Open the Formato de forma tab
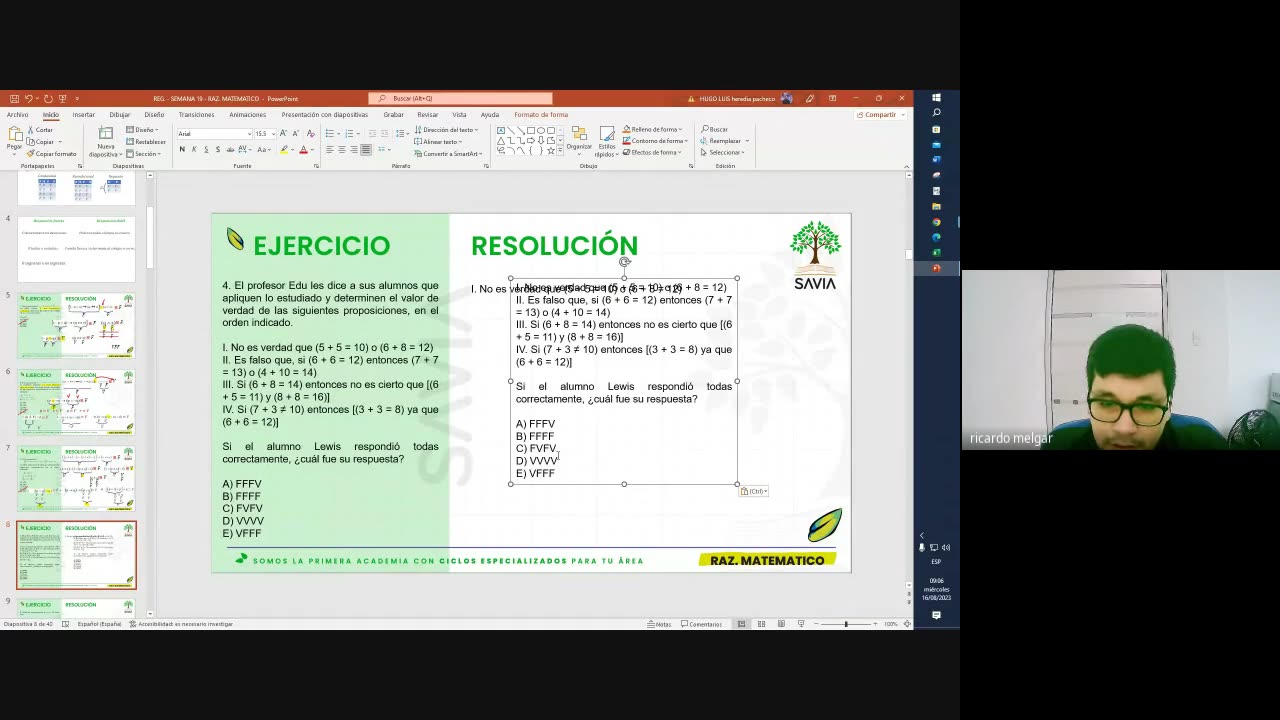 [x=541, y=115]
